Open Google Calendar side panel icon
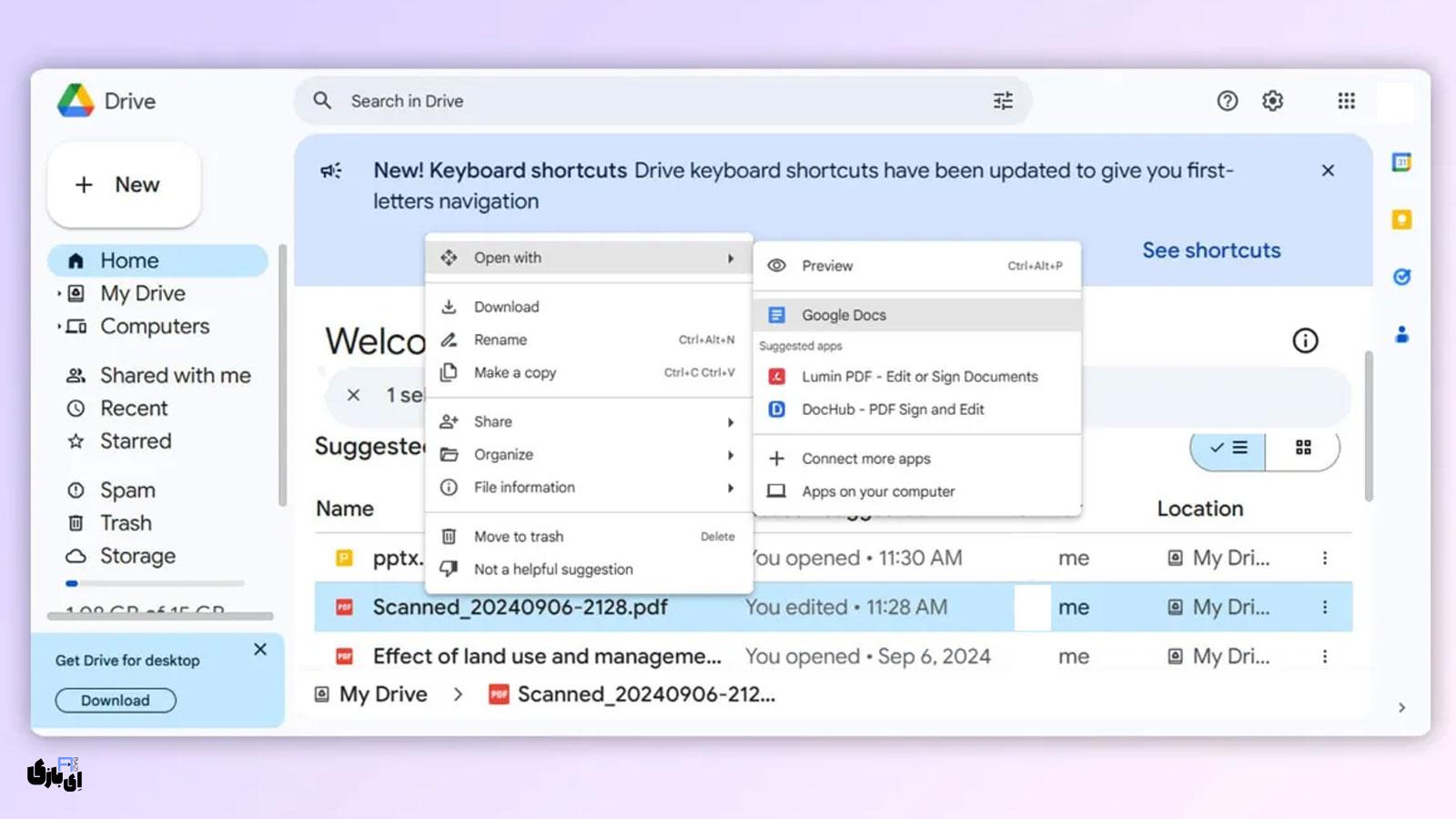The width and height of the screenshot is (1456, 819). point(1402,162)
